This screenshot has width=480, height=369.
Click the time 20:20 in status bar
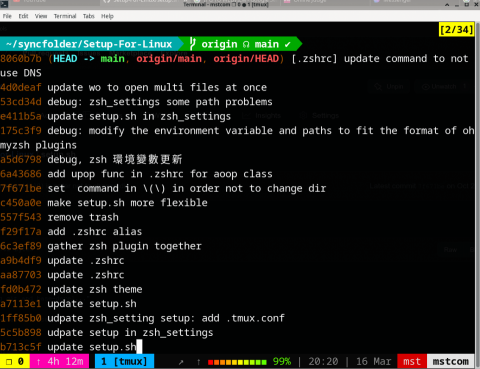323,361
